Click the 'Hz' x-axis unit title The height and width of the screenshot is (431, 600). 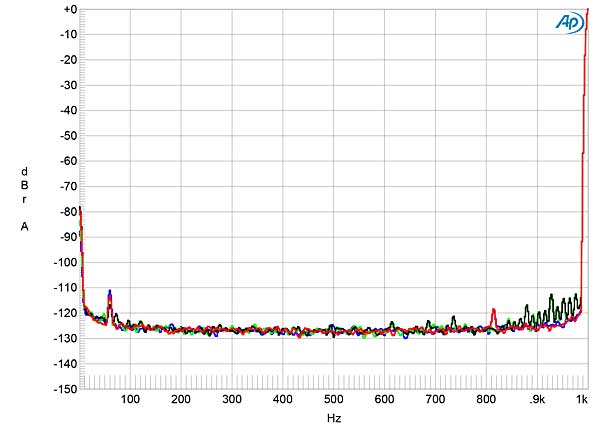click(x=334, y=418)
